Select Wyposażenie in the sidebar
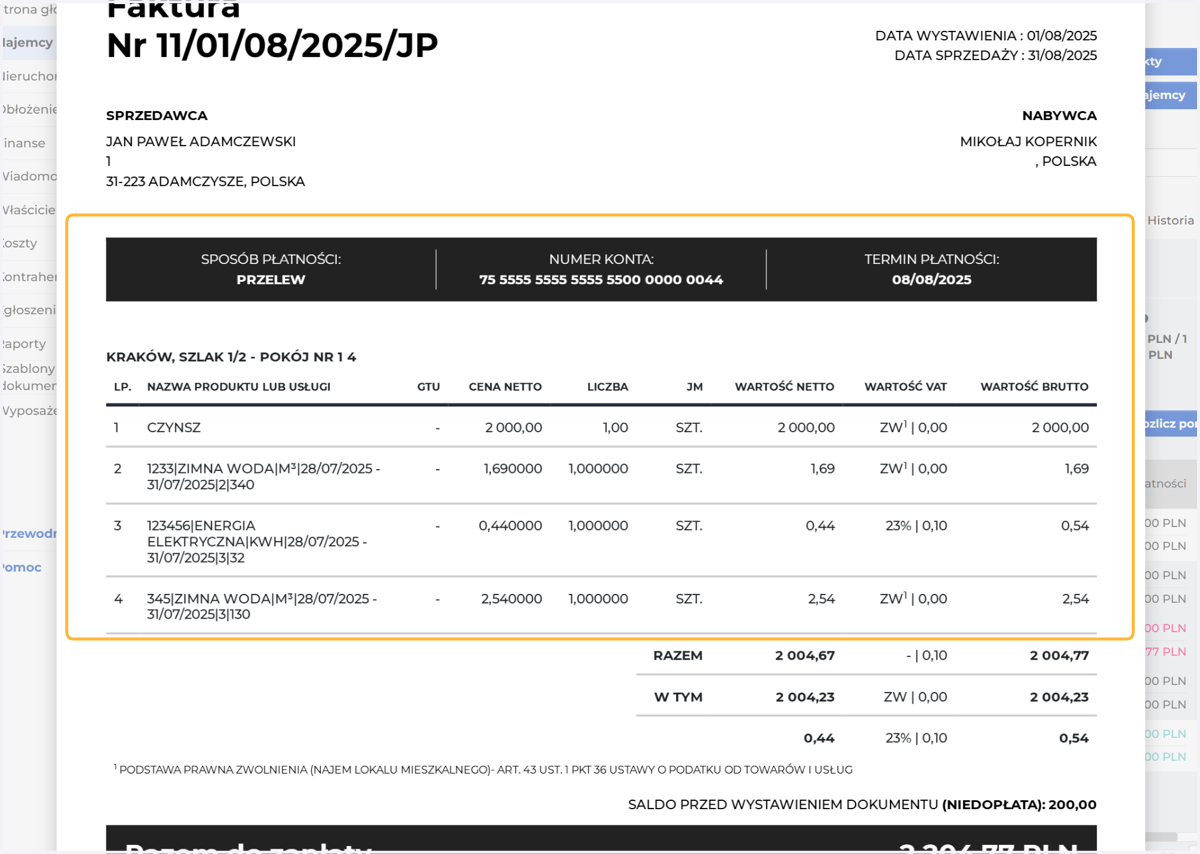Viewport: 1200px width, 854px height. pyautogui.click(x=29, y=411)
